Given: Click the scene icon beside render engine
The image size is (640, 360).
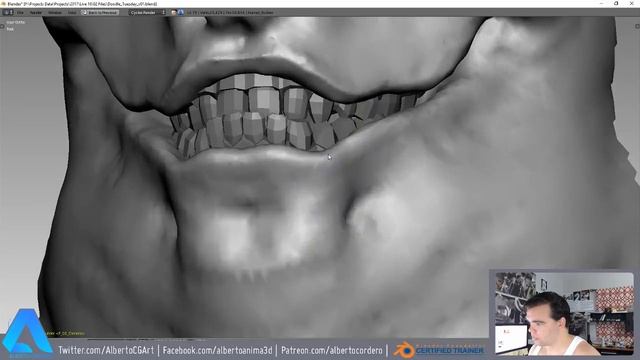Looking at the screenshot, I should click(x=174, y=13).
